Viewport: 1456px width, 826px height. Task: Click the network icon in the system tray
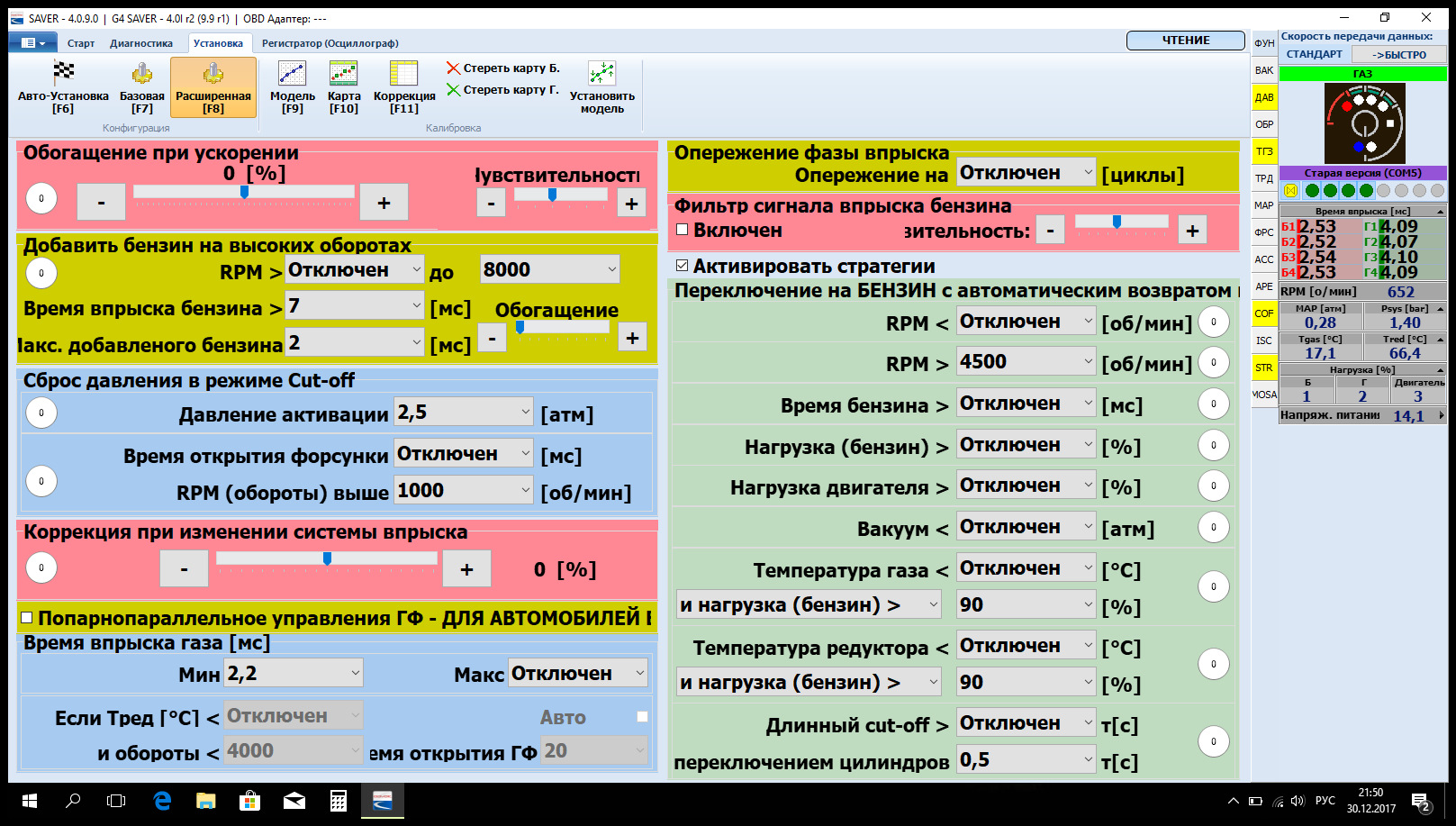(1278, 801)
